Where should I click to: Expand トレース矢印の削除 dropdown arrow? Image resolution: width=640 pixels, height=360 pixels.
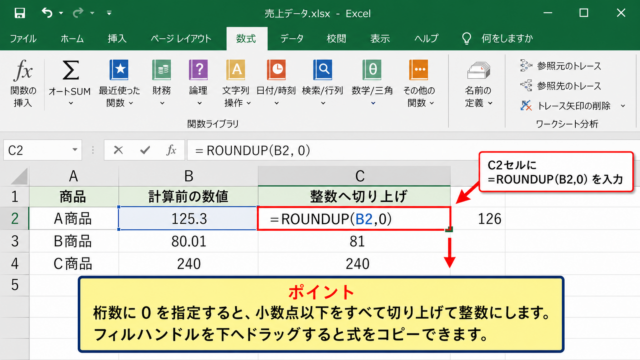pos(623,106)
